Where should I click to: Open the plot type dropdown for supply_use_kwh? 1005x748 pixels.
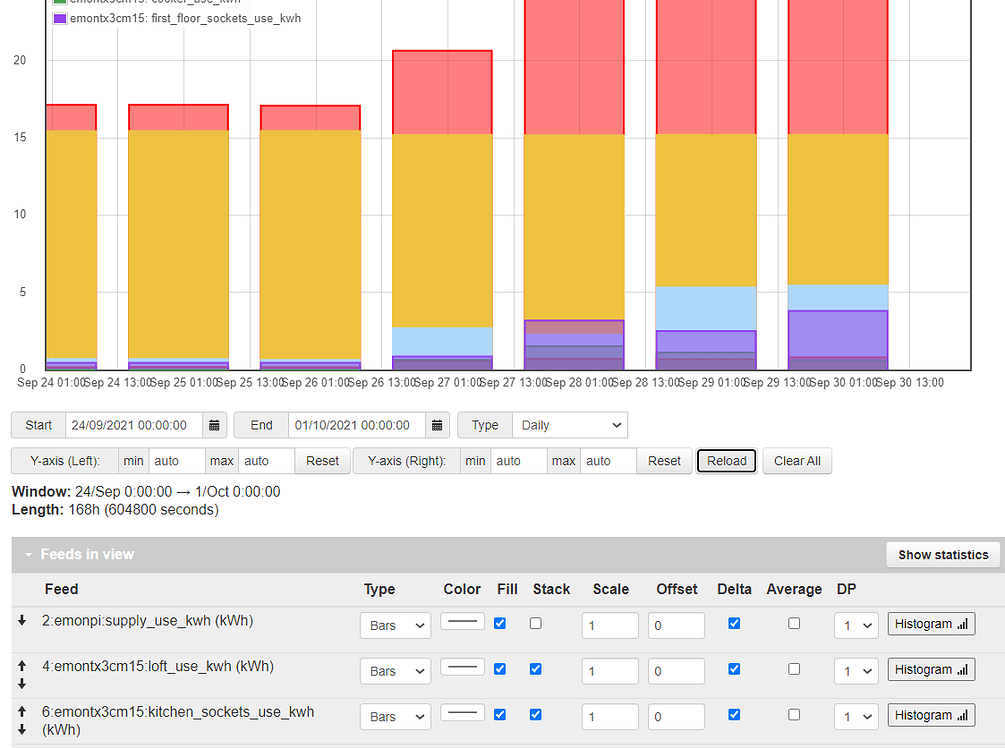pyautogui.click(x=395, y=624)
